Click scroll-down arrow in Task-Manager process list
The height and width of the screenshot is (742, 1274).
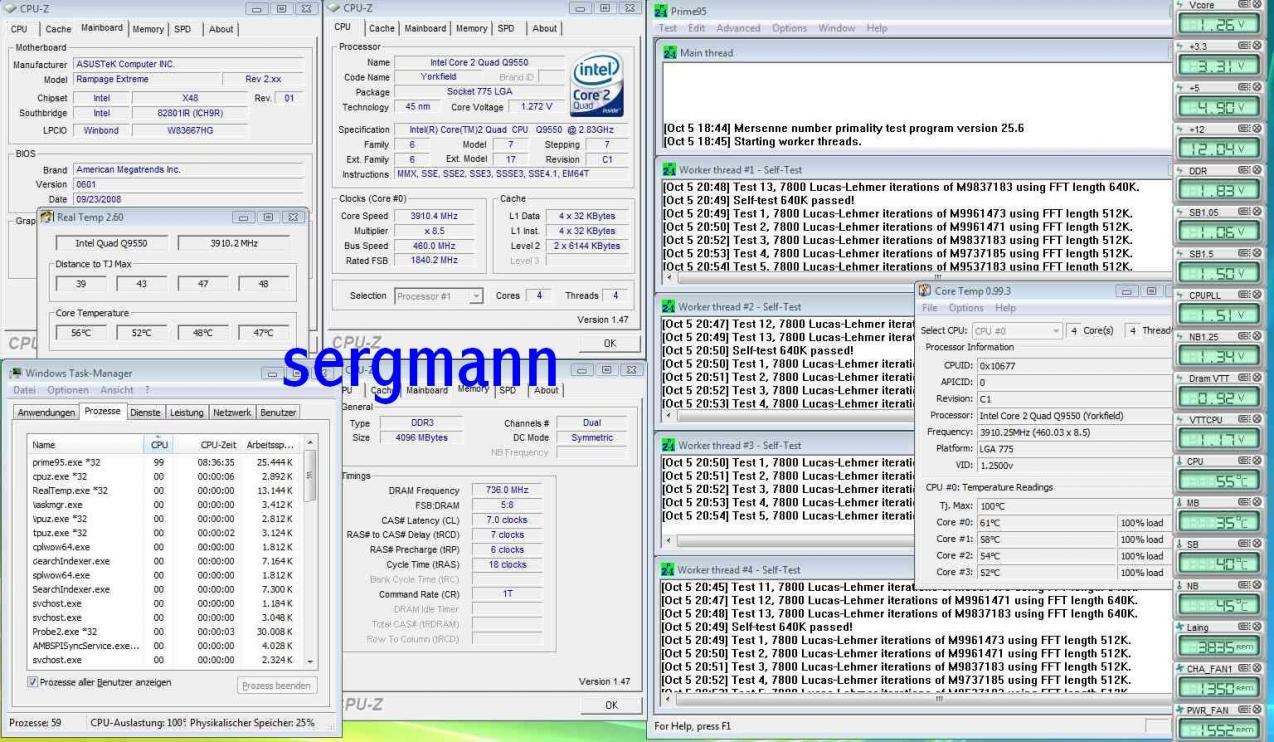[310, 662]
